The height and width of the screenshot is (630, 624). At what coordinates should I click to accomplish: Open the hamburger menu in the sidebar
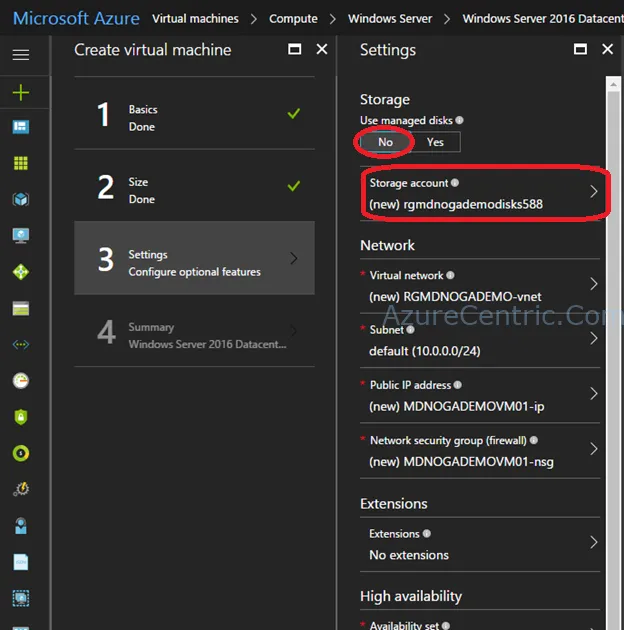click(x=21, y=55)
